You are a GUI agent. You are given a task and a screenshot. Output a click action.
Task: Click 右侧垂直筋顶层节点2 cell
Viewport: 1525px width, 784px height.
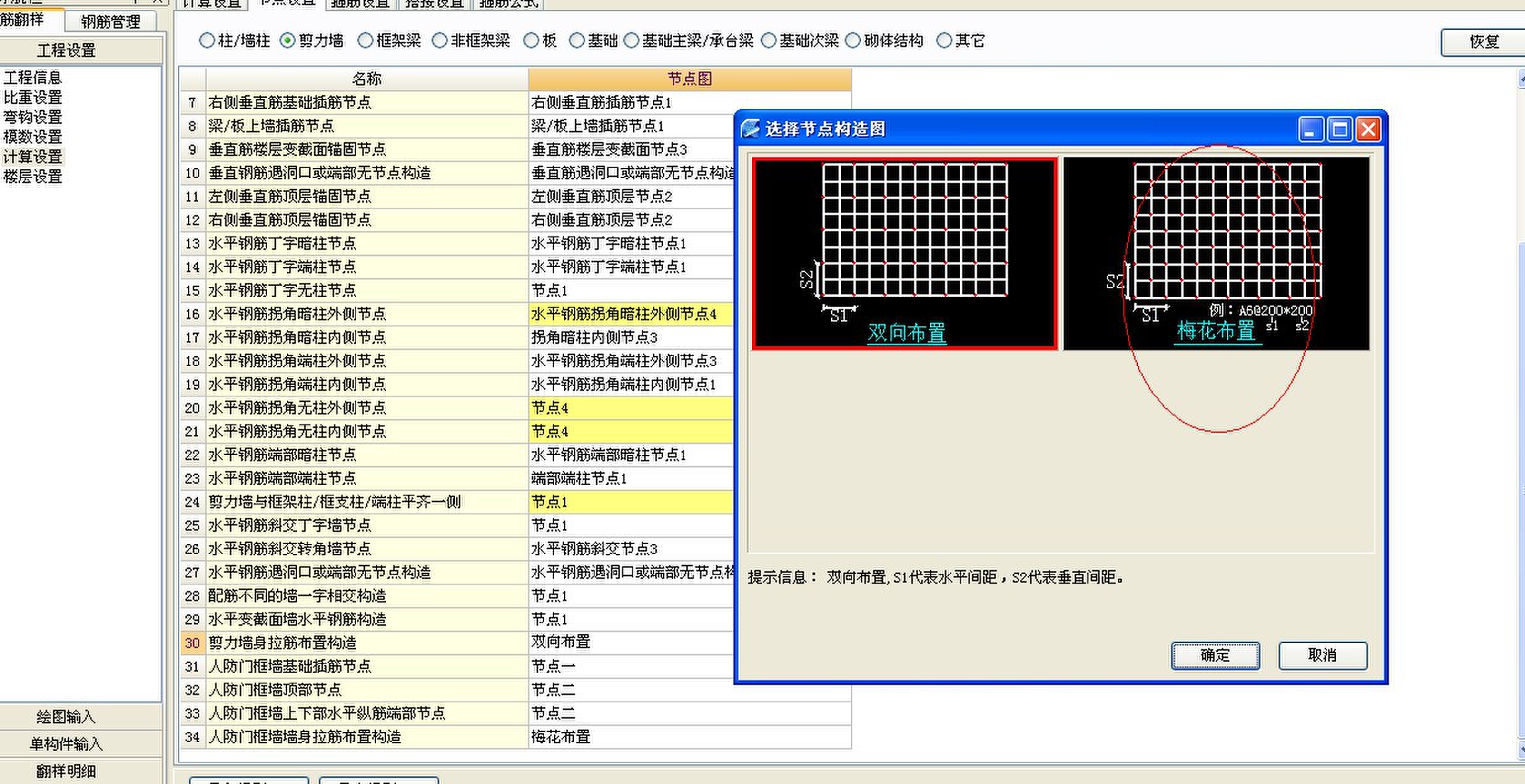pyautogui.click(x=631, y=220)
